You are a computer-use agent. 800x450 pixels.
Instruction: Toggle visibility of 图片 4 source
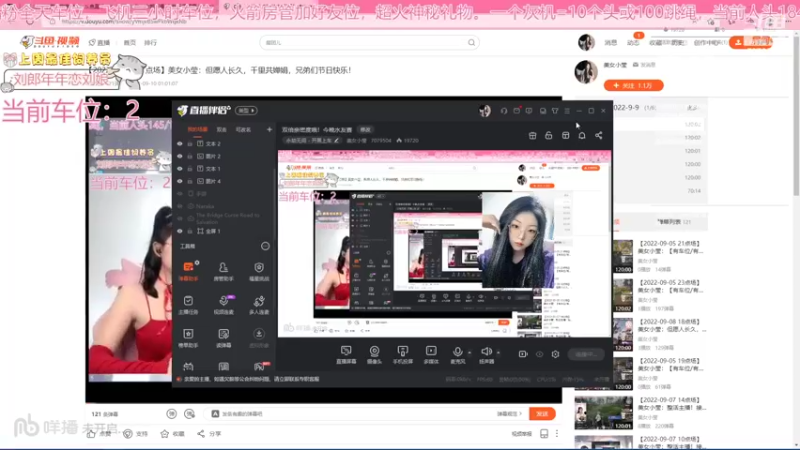pyautogui.click(x=180, y=181)
